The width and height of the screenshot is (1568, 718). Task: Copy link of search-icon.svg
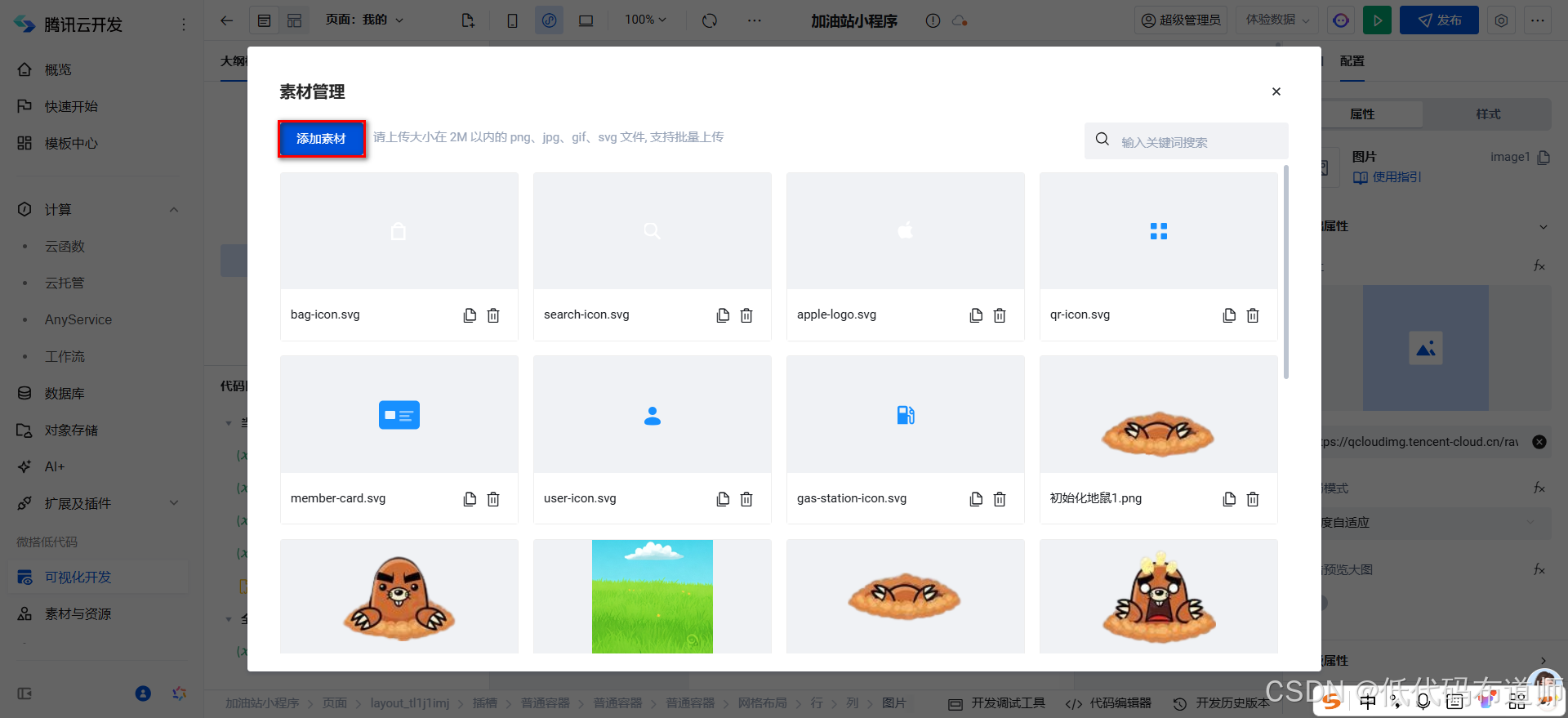pyautogui.click(x=723, y=315)
